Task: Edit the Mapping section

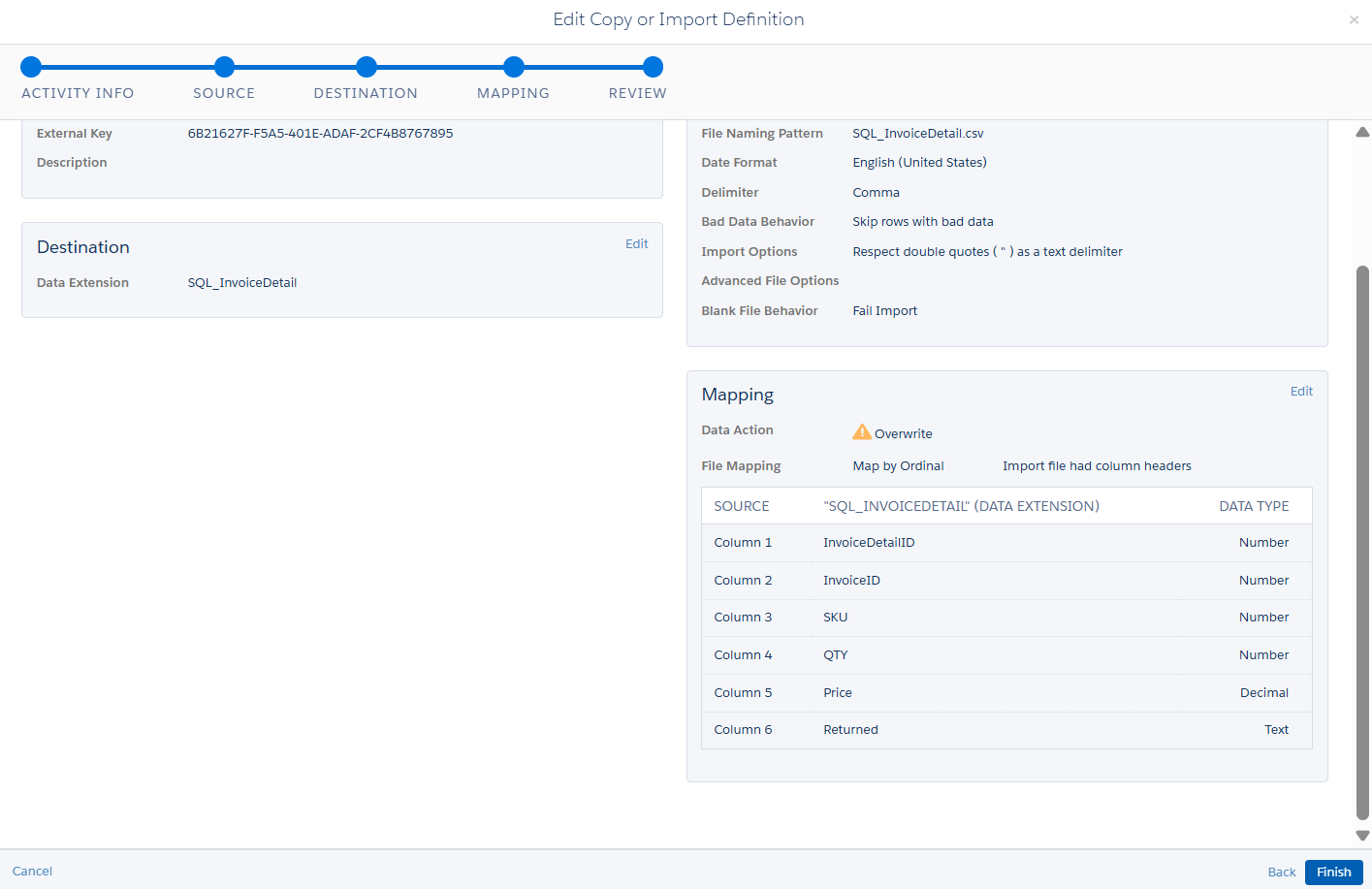Action: [x=1301, y=392]
